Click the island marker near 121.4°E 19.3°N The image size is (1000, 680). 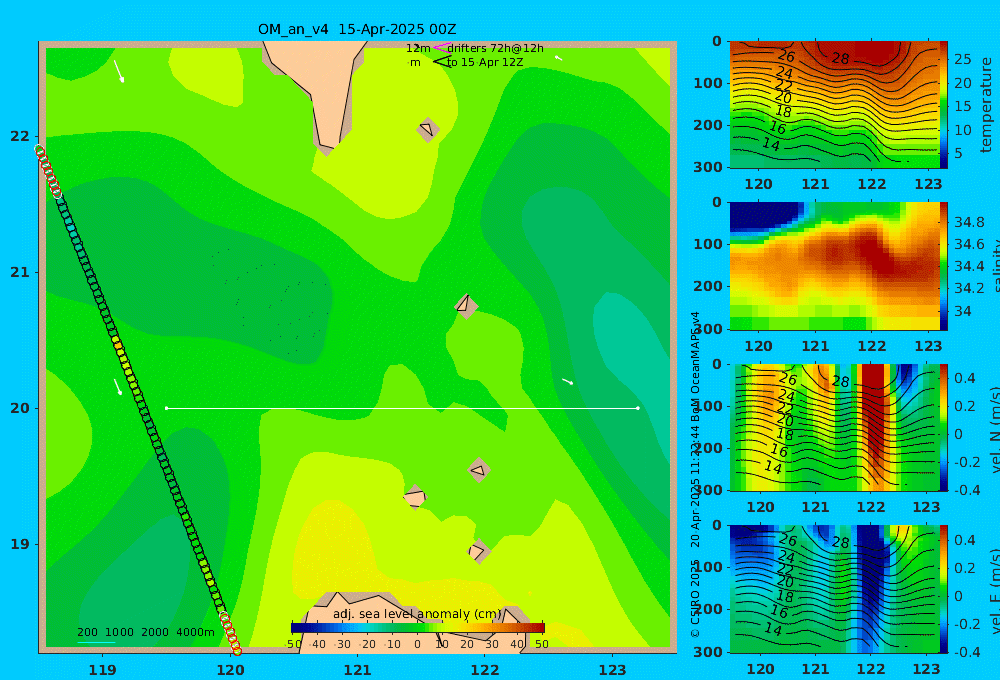[415, 497]
